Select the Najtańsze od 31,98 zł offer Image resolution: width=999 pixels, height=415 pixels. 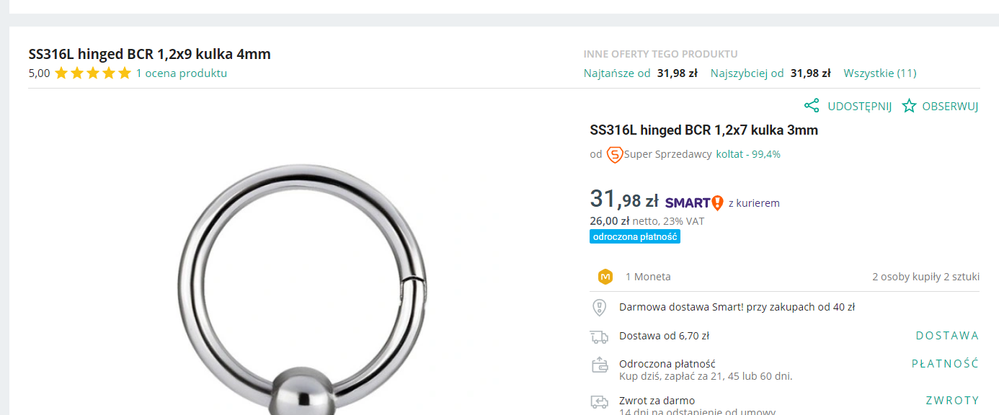[x=640, y=73]
